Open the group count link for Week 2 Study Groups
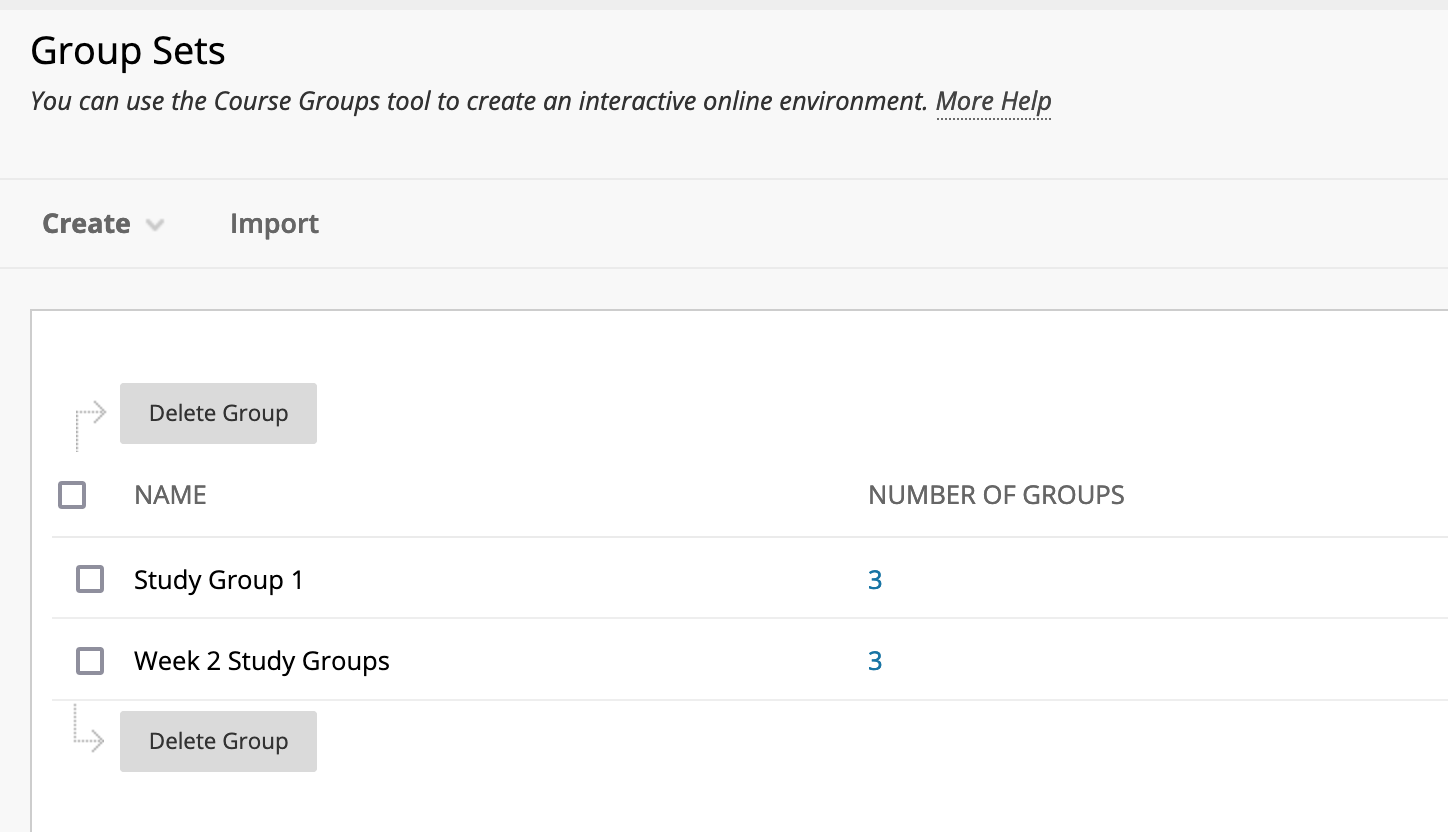This screenshot has width=1448, height=832. (875, 662)
